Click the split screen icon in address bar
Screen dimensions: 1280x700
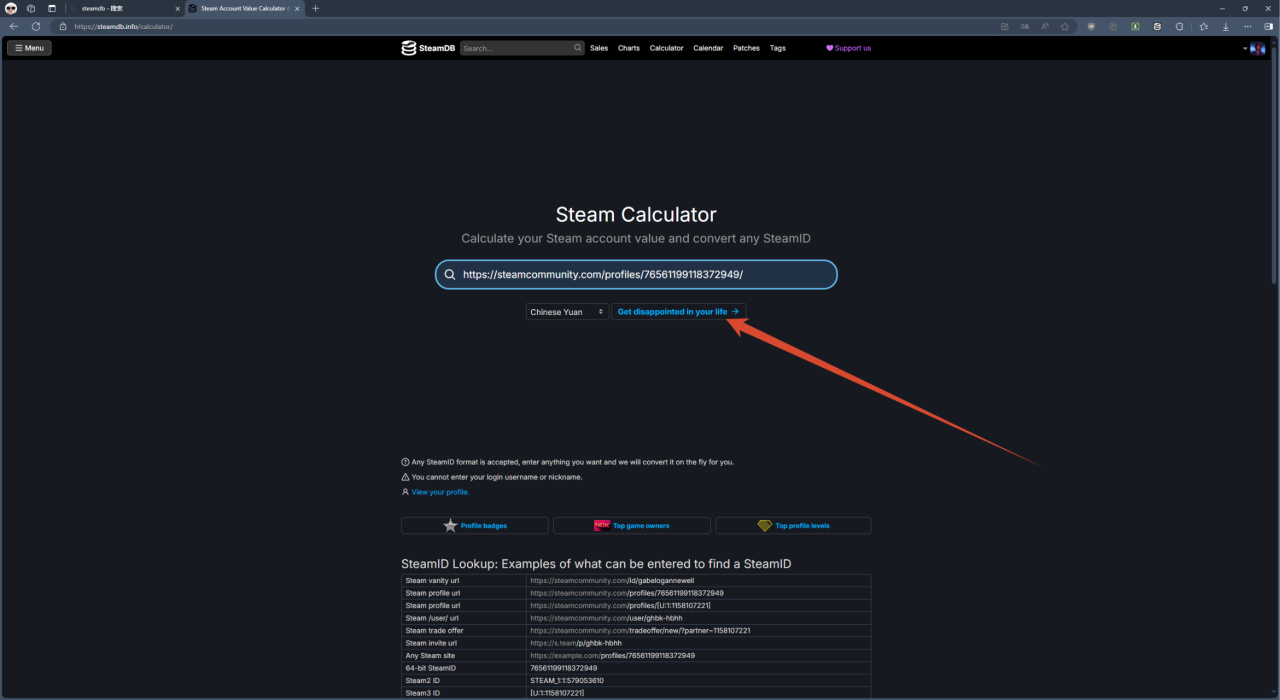(1005, 26)
